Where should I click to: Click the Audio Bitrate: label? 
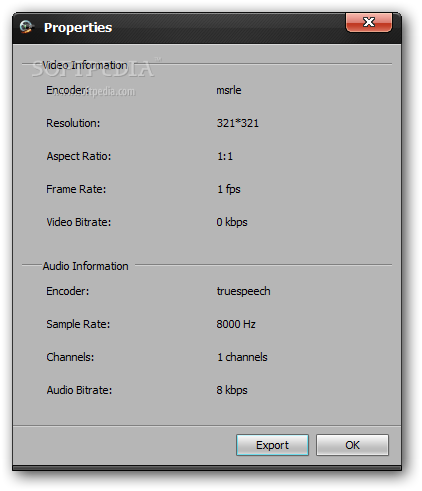pos(79,390)
